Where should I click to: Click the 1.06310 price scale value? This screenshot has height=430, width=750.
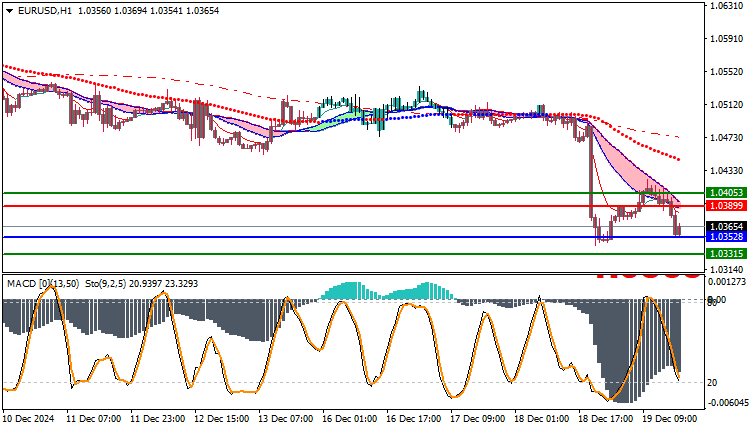(727, 6)
